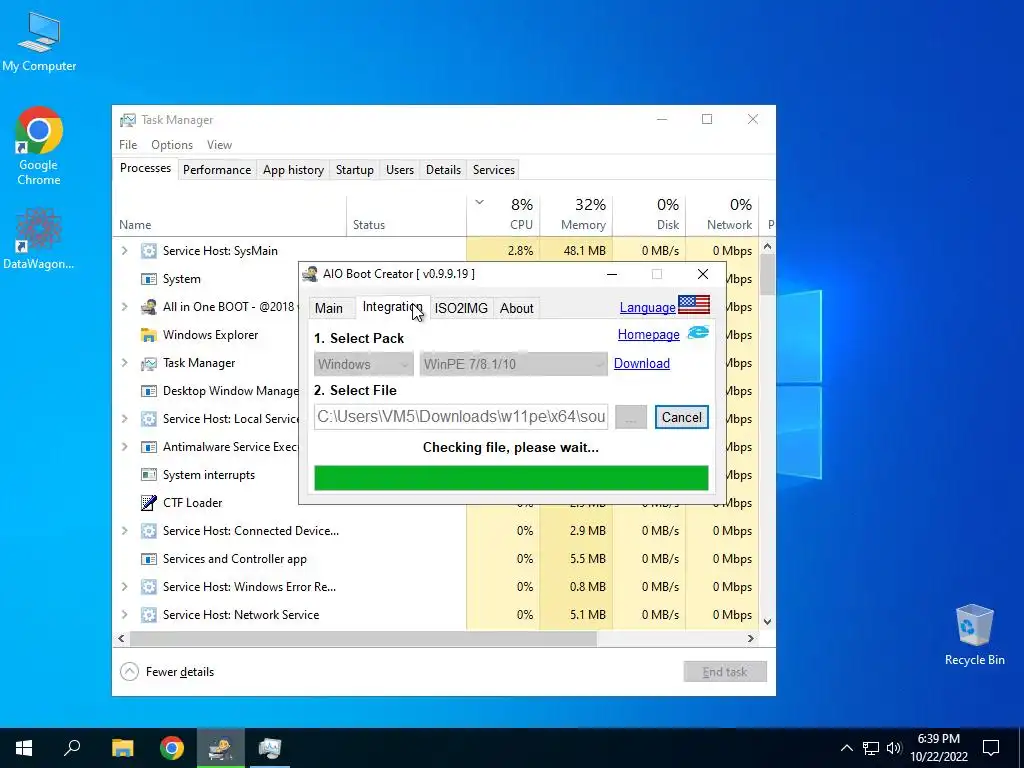Open the Recycle Bin on the desktop
Screen dimensions: 1024x768
[x=974, y=633]
